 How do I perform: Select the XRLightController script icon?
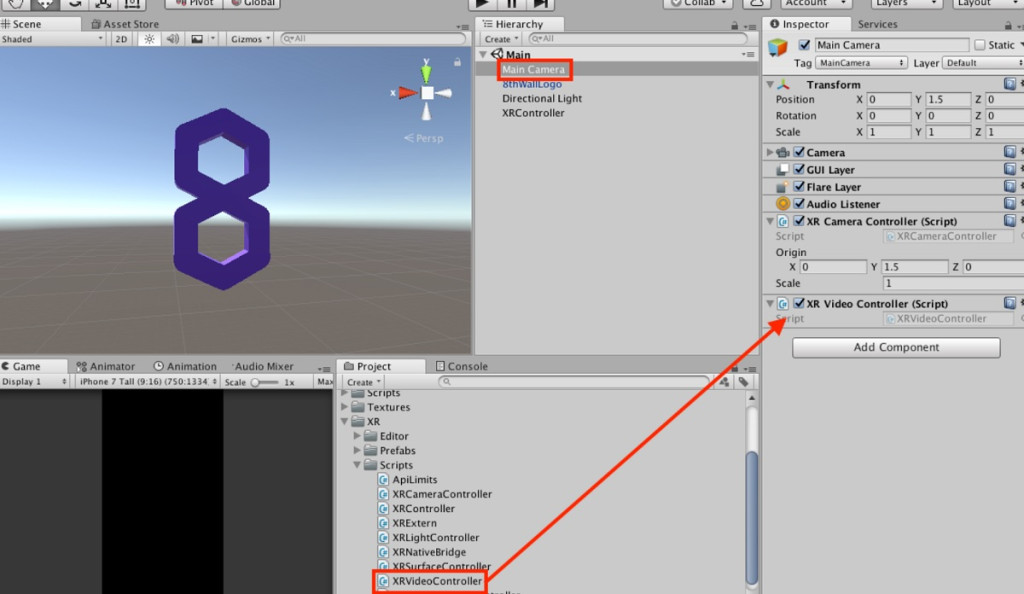[x=384, y=538]
